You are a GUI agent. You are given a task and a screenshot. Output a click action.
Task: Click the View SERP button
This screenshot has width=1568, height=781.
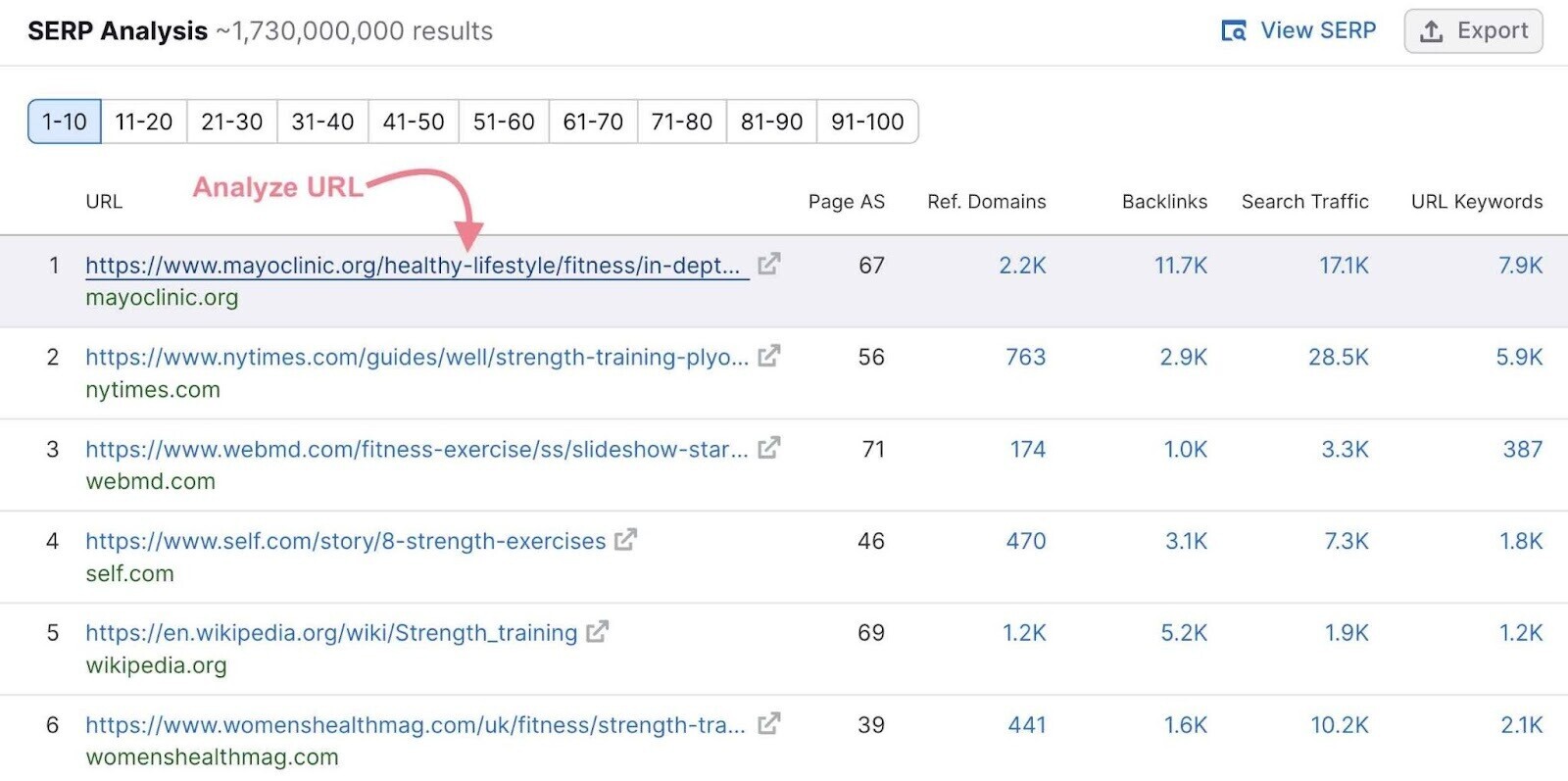1297,30
